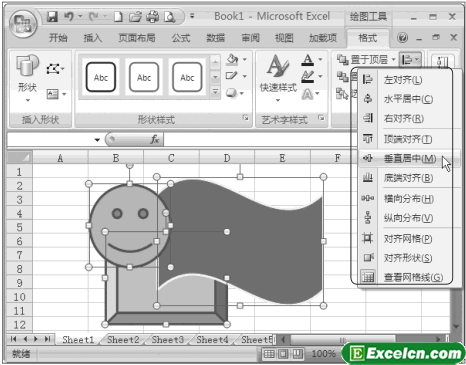
Task: Open Quick Styles (快速样式) WordArt
Action: pos(278,78)
